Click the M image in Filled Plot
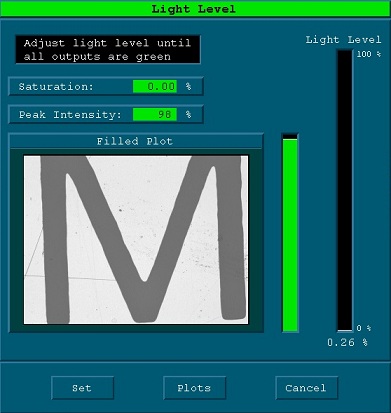Screen dimensions: 391x413 136,240
